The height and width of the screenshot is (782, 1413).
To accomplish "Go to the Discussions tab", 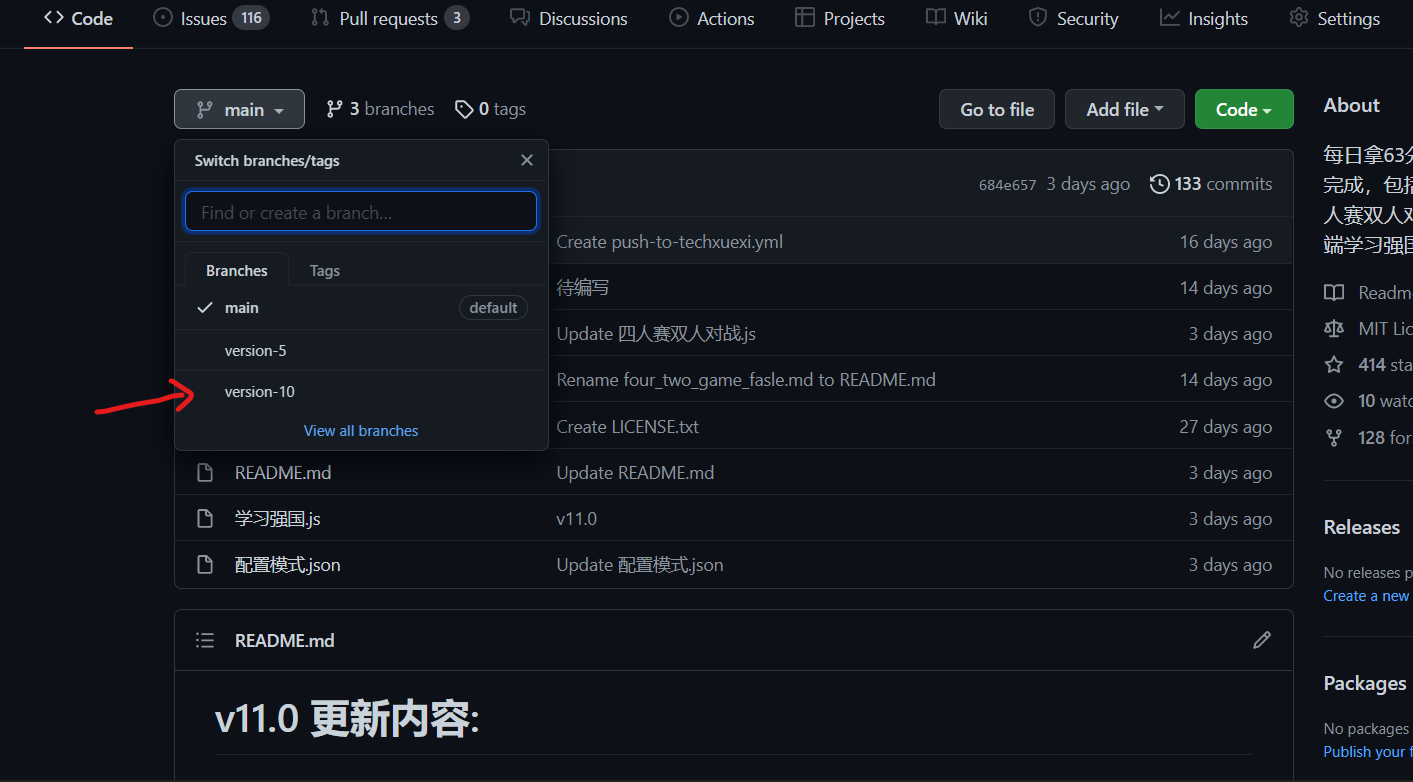I will [570, 18].
